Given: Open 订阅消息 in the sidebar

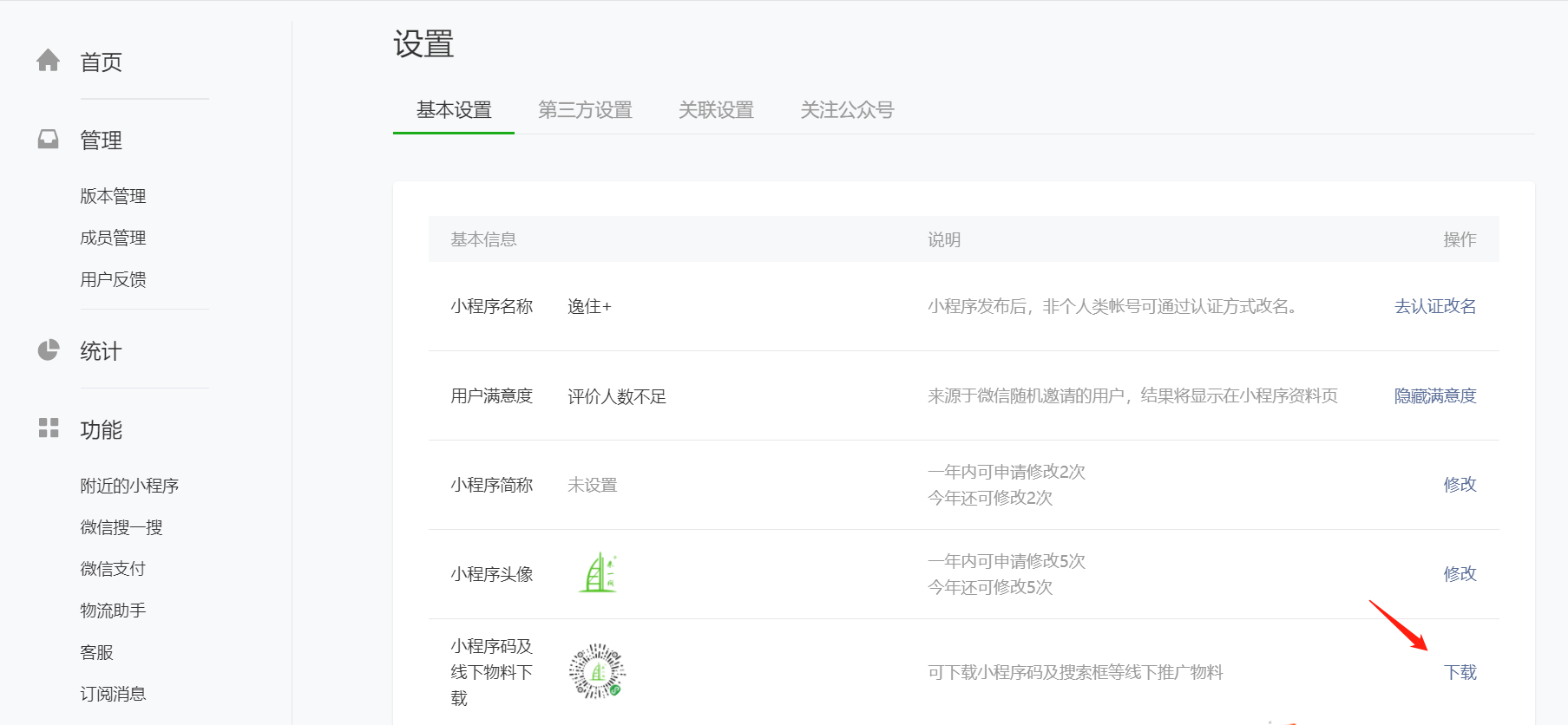Looking at the screenshot, I should (113, 694).
